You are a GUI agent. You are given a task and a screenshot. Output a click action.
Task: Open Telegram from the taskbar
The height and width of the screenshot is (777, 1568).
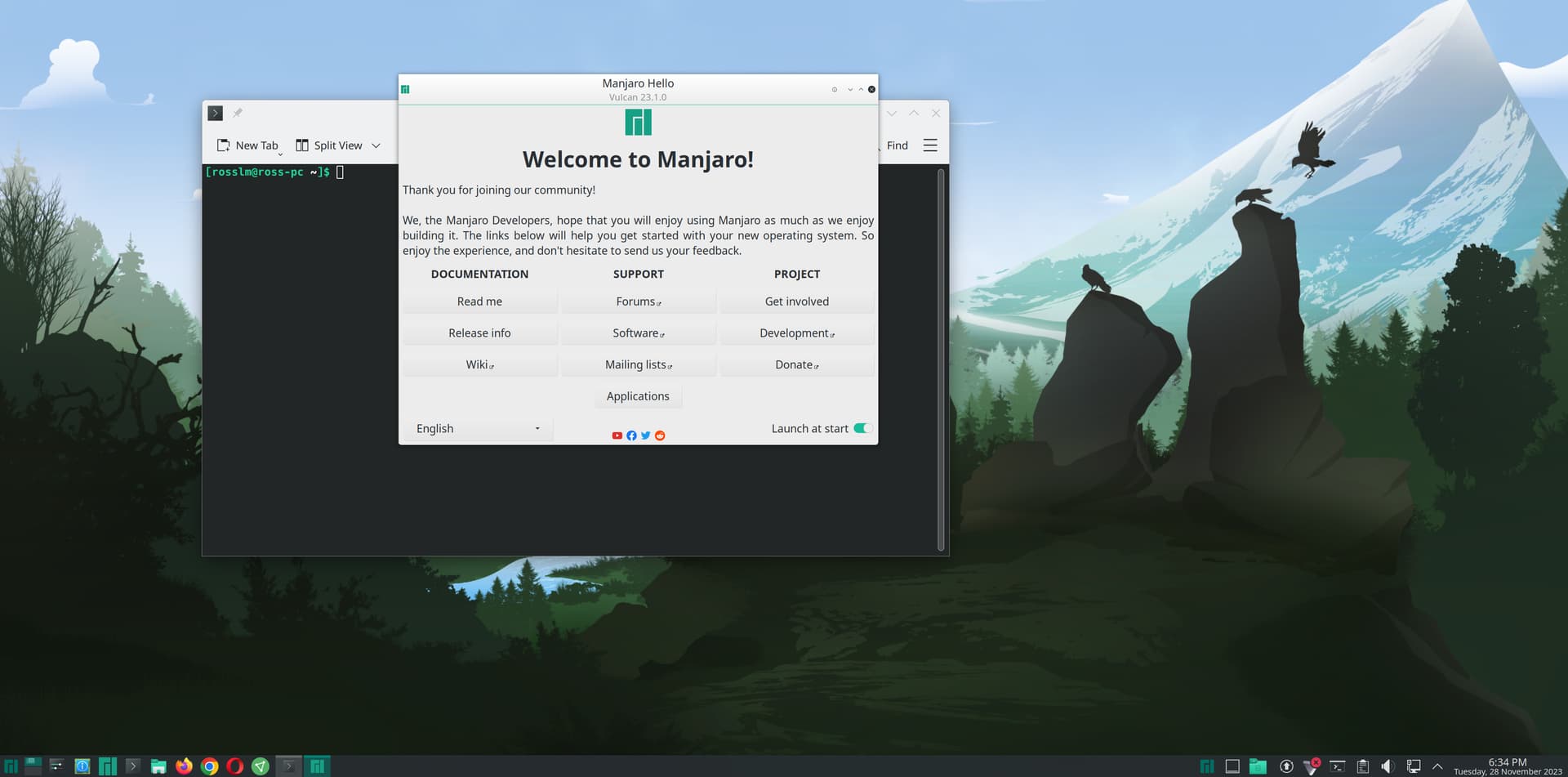coord(260,766)
